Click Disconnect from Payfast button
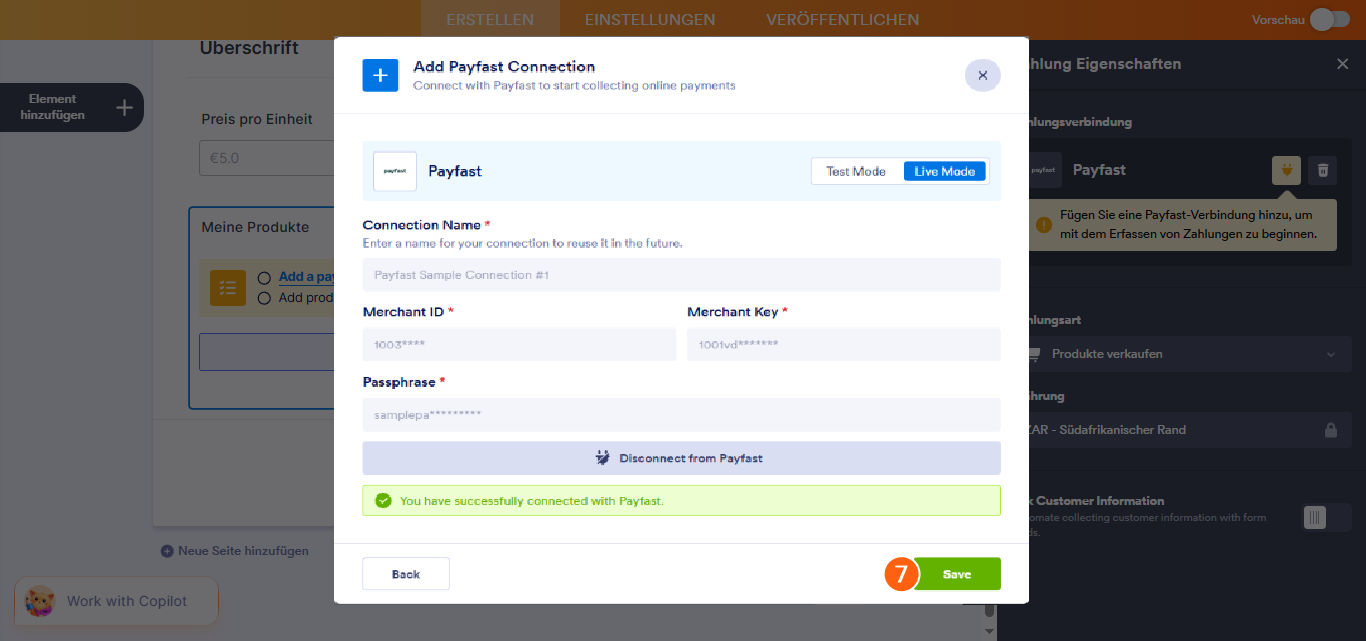The width and height of the screenshot is (1366, 641). (x=681, y=458)
